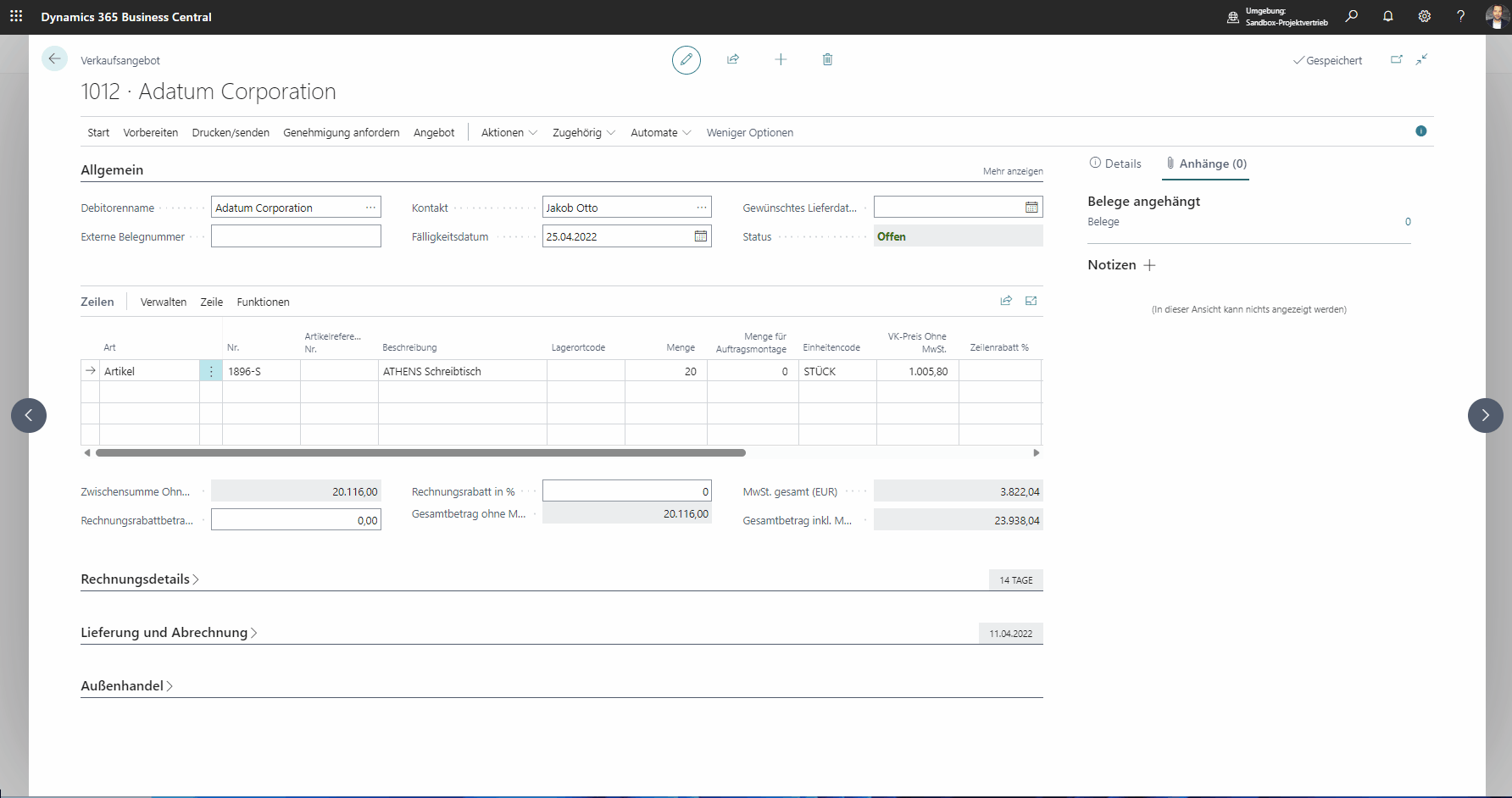This screenshot has height=798, width=1512.
Task: Click the 14 TAGE summary value
Action: pos(1016,580)
